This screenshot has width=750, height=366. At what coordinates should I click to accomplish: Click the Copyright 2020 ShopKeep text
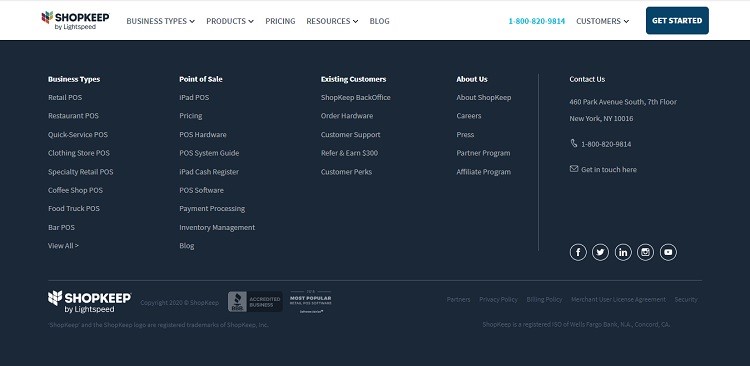tap(179, 303)
